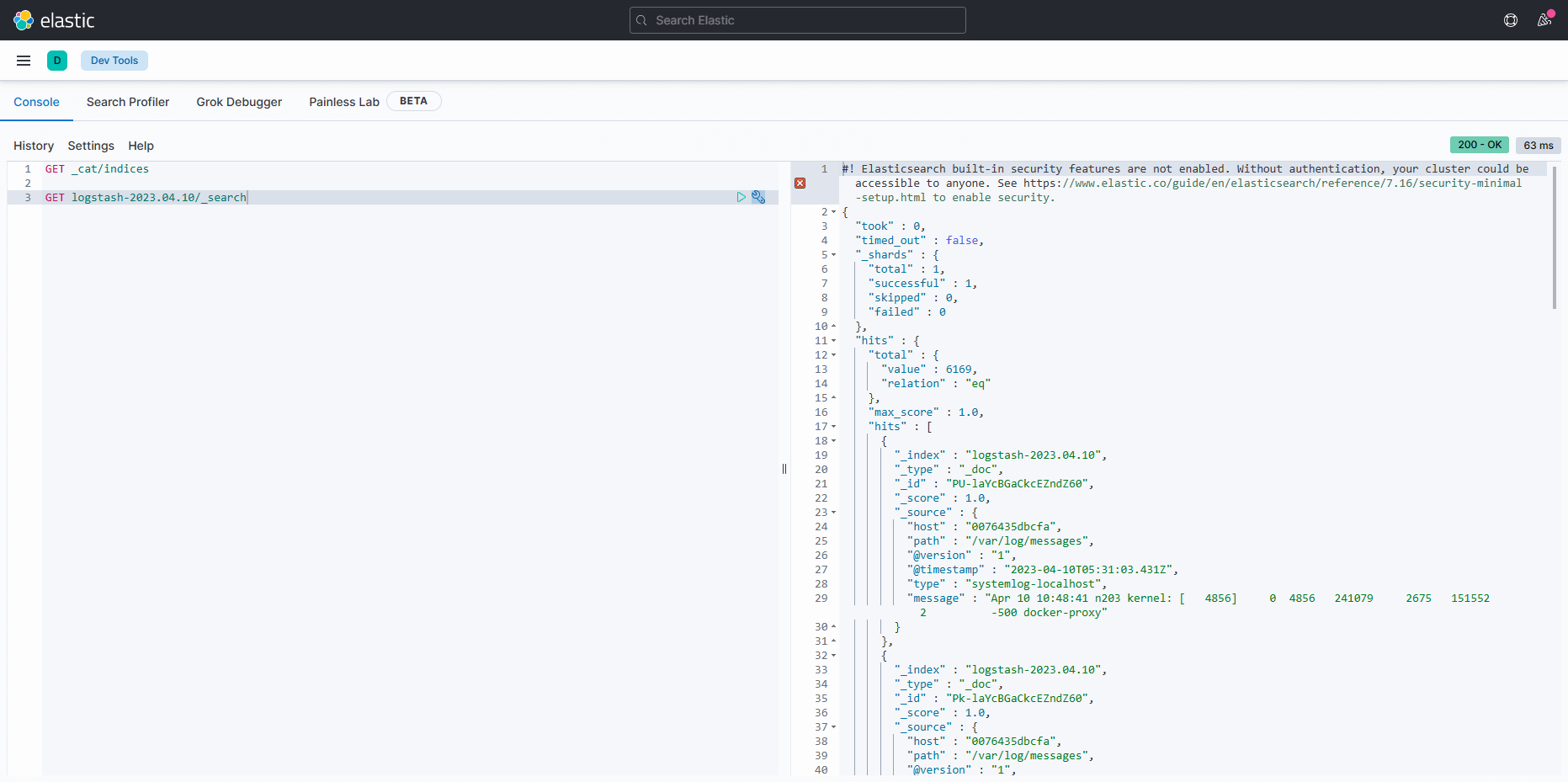This screenshot has height=782, width=1568.
Task: Switch to the Search Profiler tab
Action: pos(128,102)
